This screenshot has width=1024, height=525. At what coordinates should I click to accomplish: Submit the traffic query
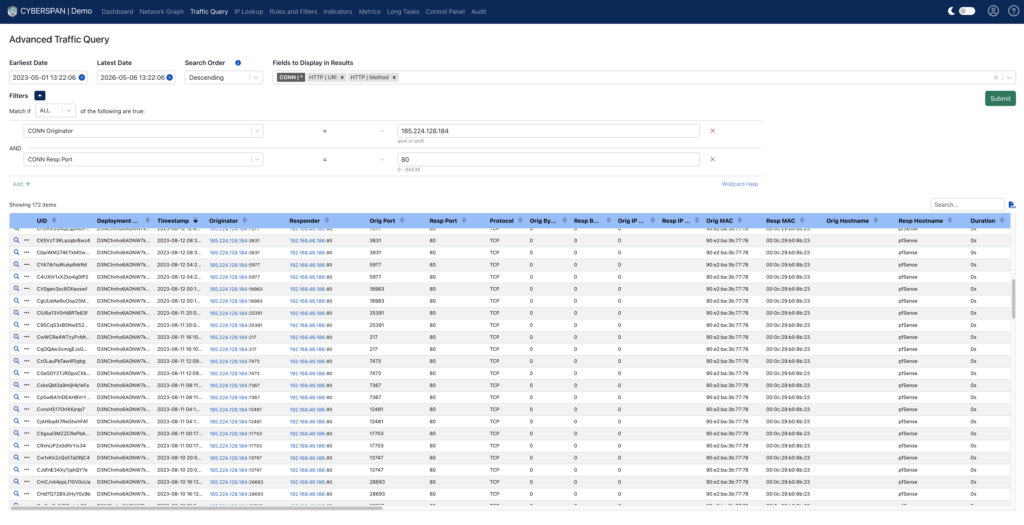pos(1000,99)
